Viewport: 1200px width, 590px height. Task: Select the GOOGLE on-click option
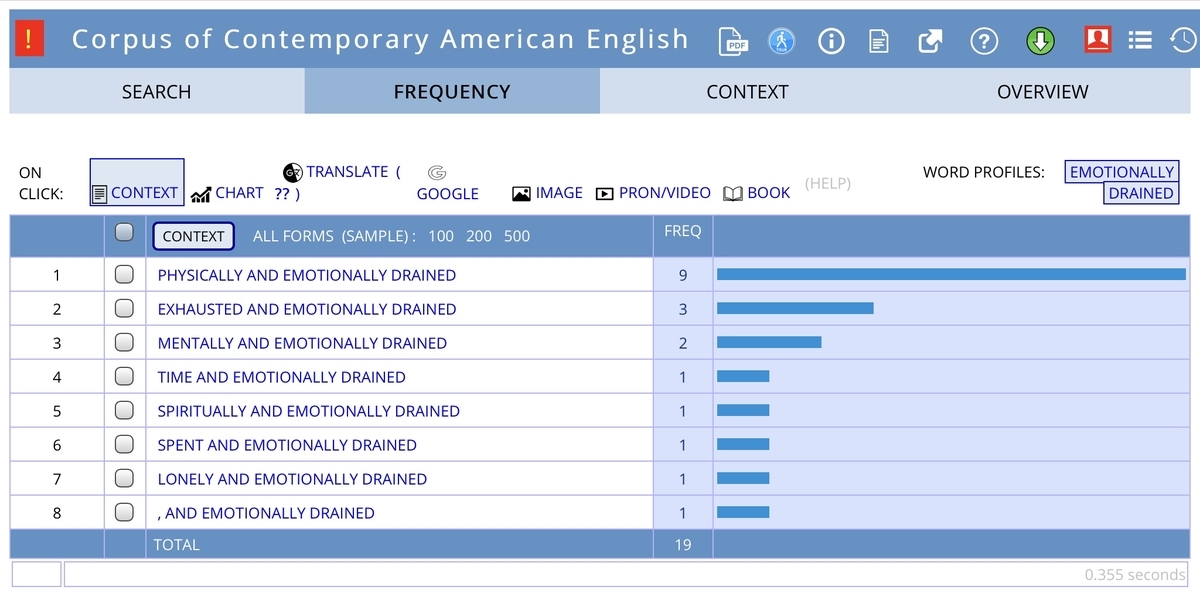tap(447, 194)
